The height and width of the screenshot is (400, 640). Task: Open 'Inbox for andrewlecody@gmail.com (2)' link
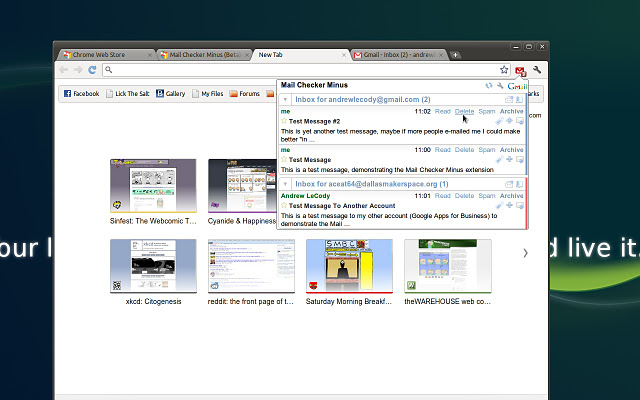point(363,100)
